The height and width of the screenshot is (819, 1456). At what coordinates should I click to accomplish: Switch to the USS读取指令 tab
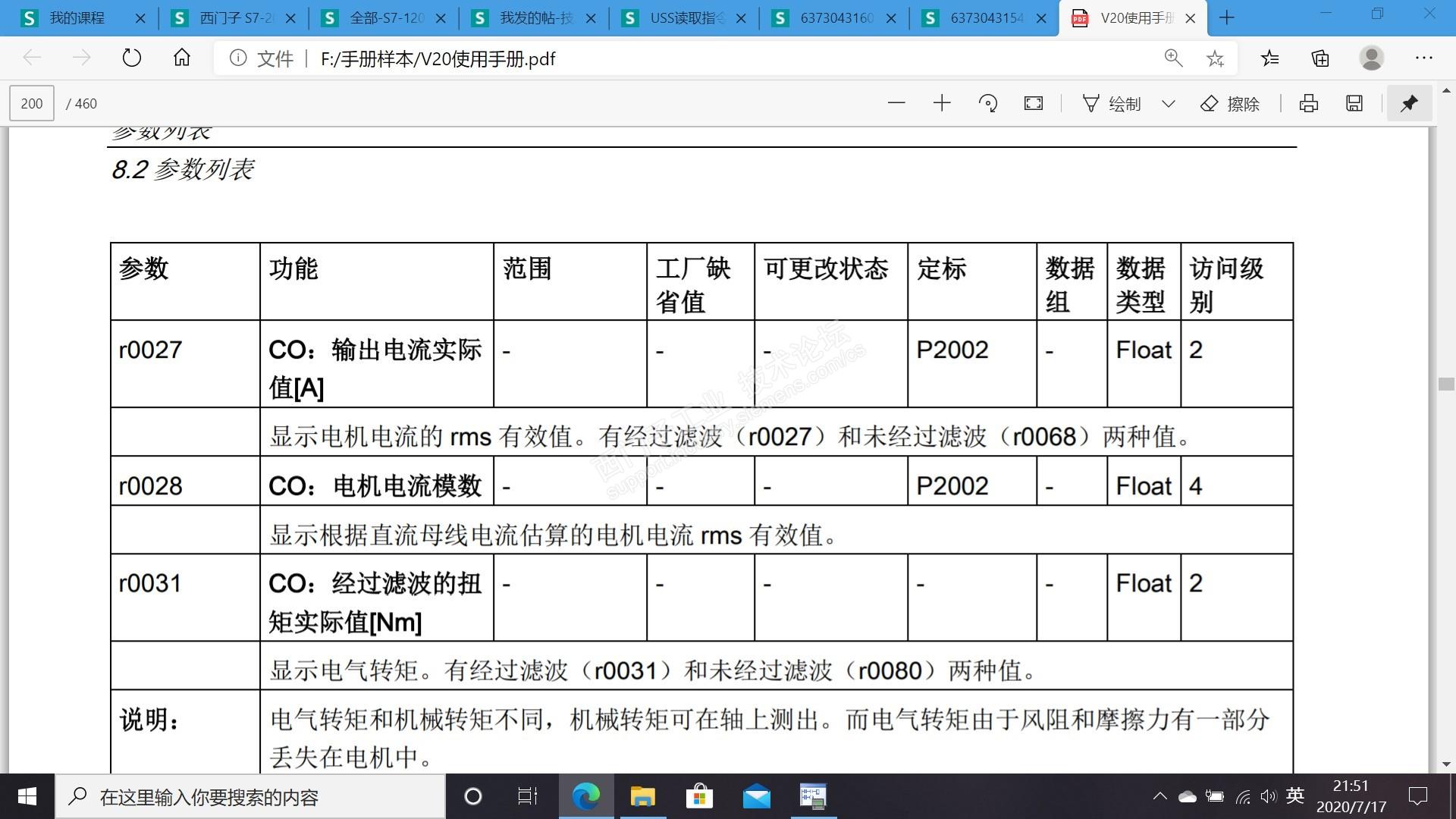(x=686, y=18)
